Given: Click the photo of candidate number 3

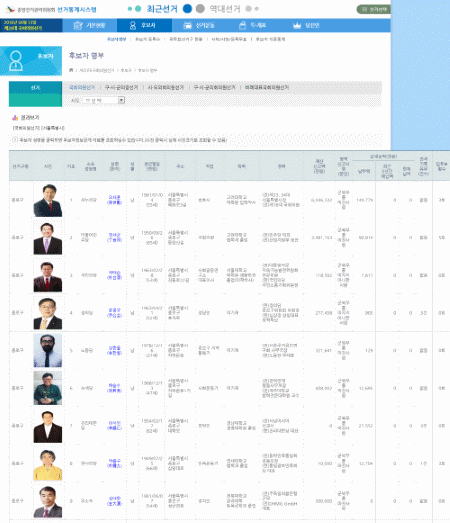Looking at the screenshot, I should [x=48, y=276].
